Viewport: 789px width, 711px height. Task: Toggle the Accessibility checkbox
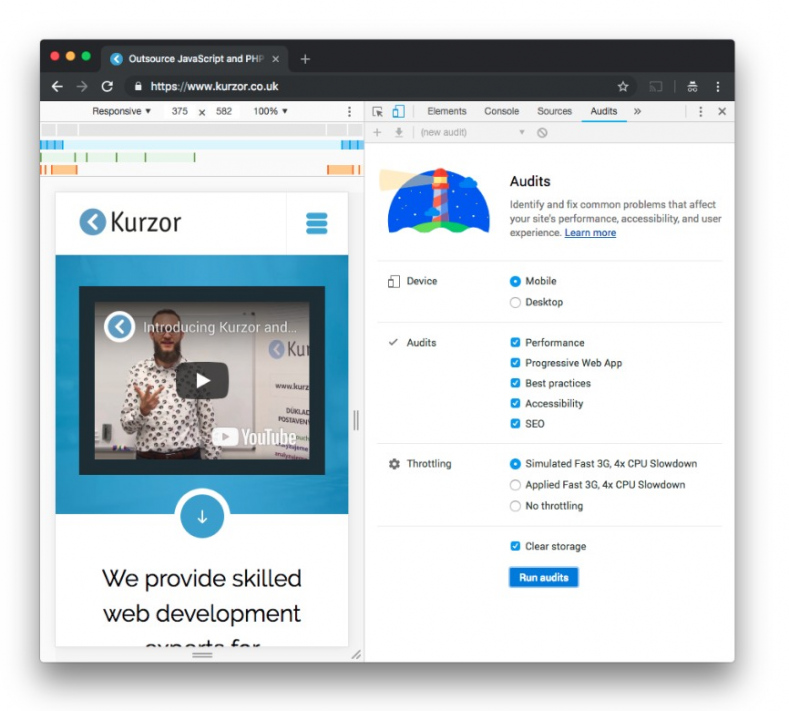[x=515, y=404]
